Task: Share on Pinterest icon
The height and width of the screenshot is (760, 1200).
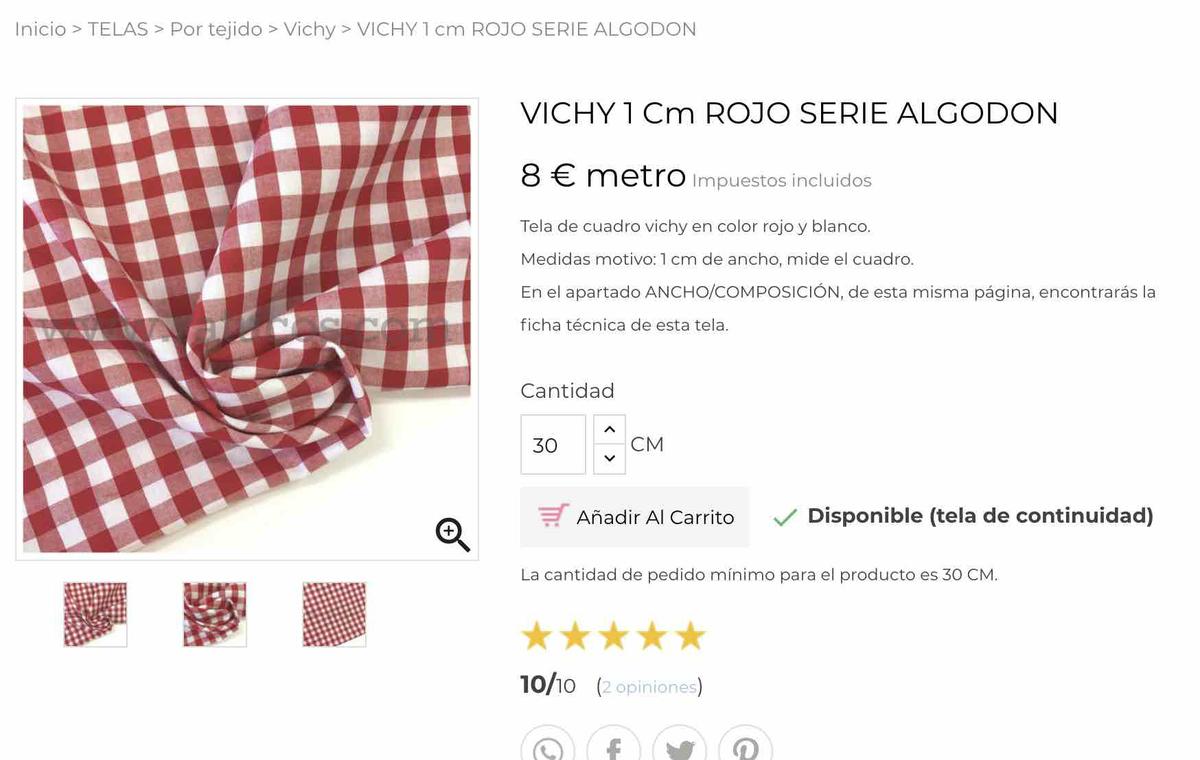Action: 745,748
